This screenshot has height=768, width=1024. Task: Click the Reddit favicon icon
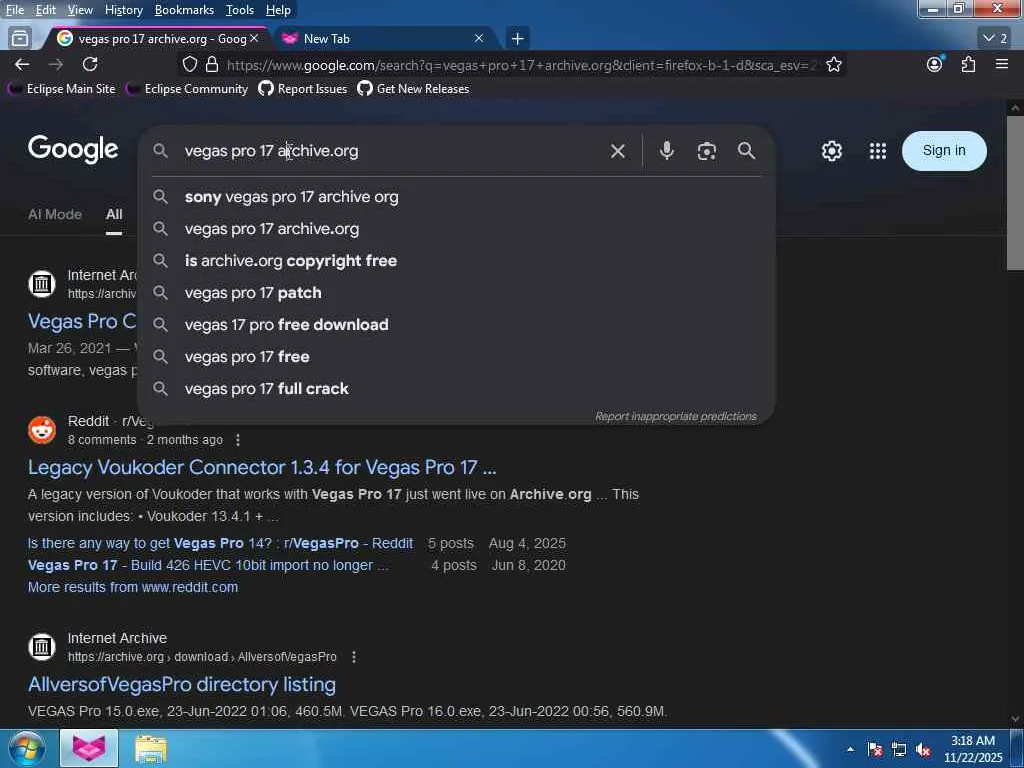pyautogui.click(x=42, y=430)
